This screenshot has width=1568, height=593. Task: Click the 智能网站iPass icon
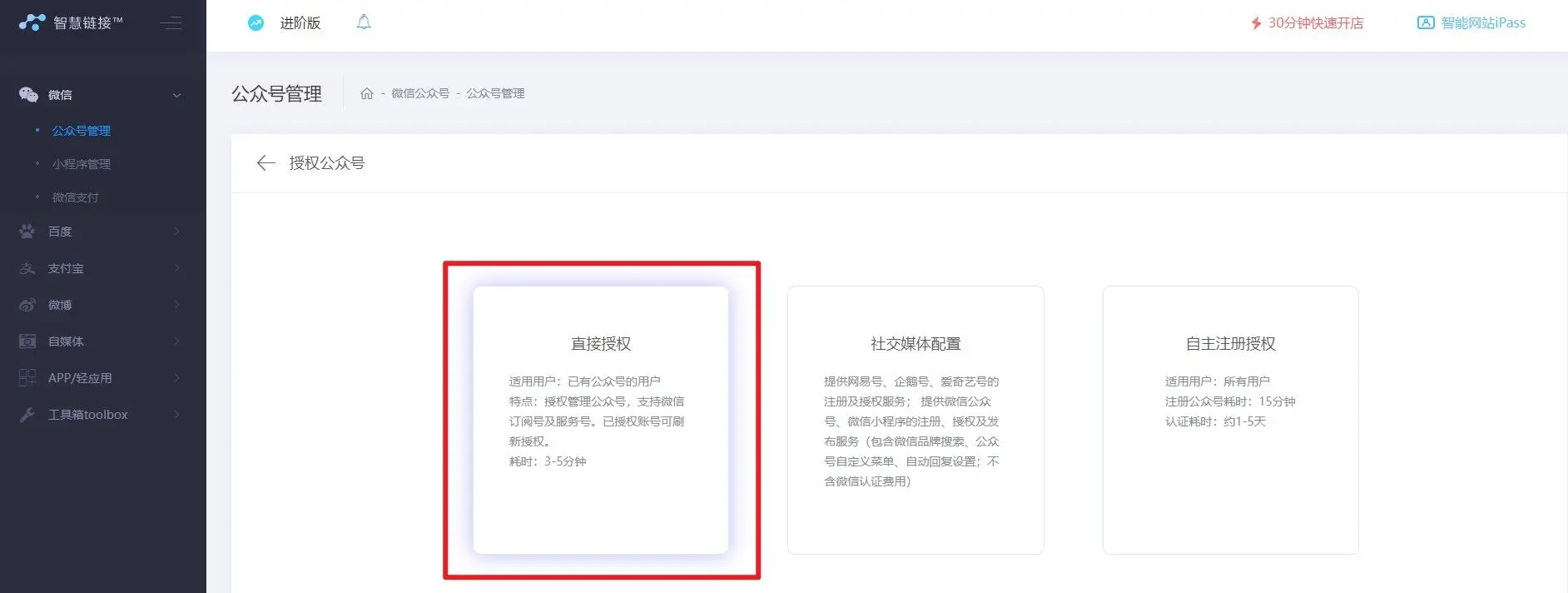click(x=1425, y=23)
